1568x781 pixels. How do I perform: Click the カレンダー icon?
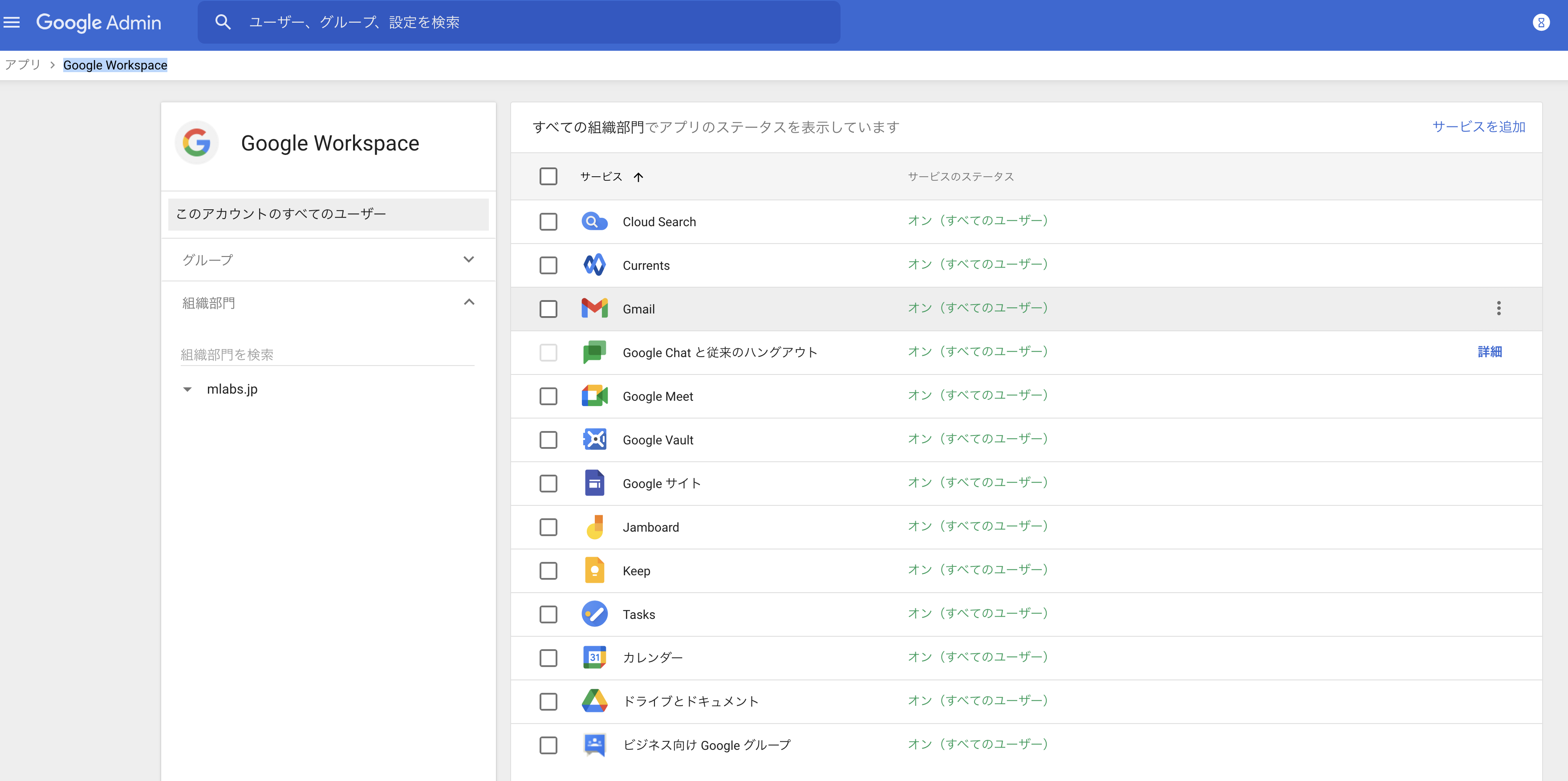click(594, 657)
